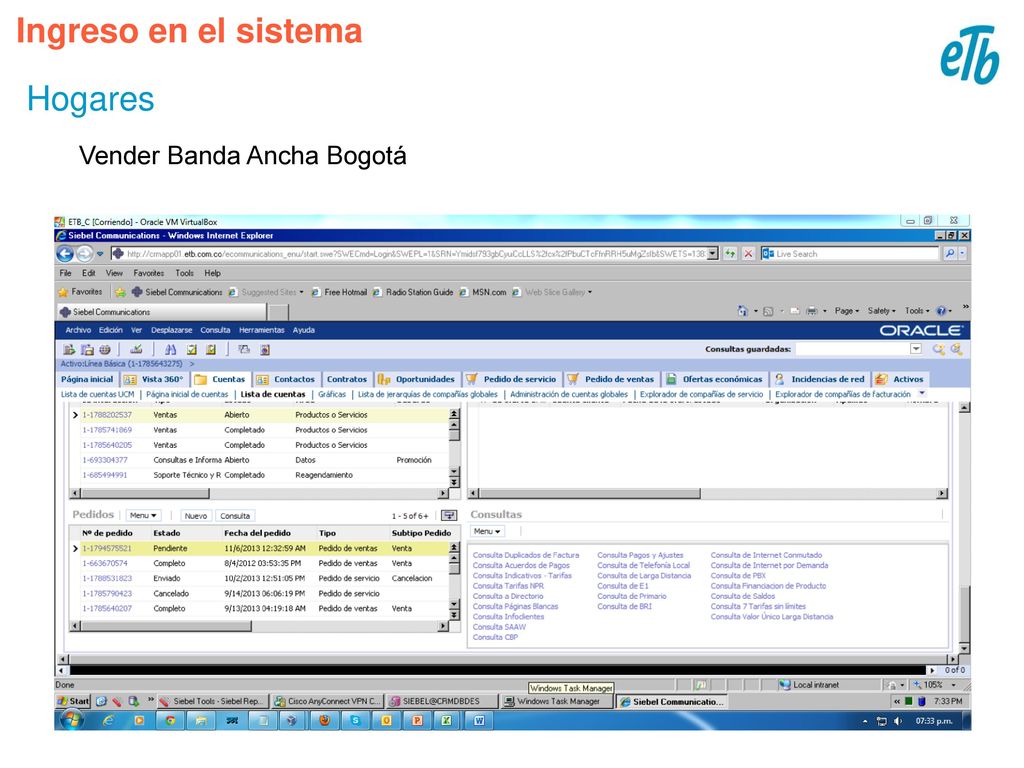Click the Live Search magnifier button
Viewport: 1024px width, 768px height.
[950, 253]
